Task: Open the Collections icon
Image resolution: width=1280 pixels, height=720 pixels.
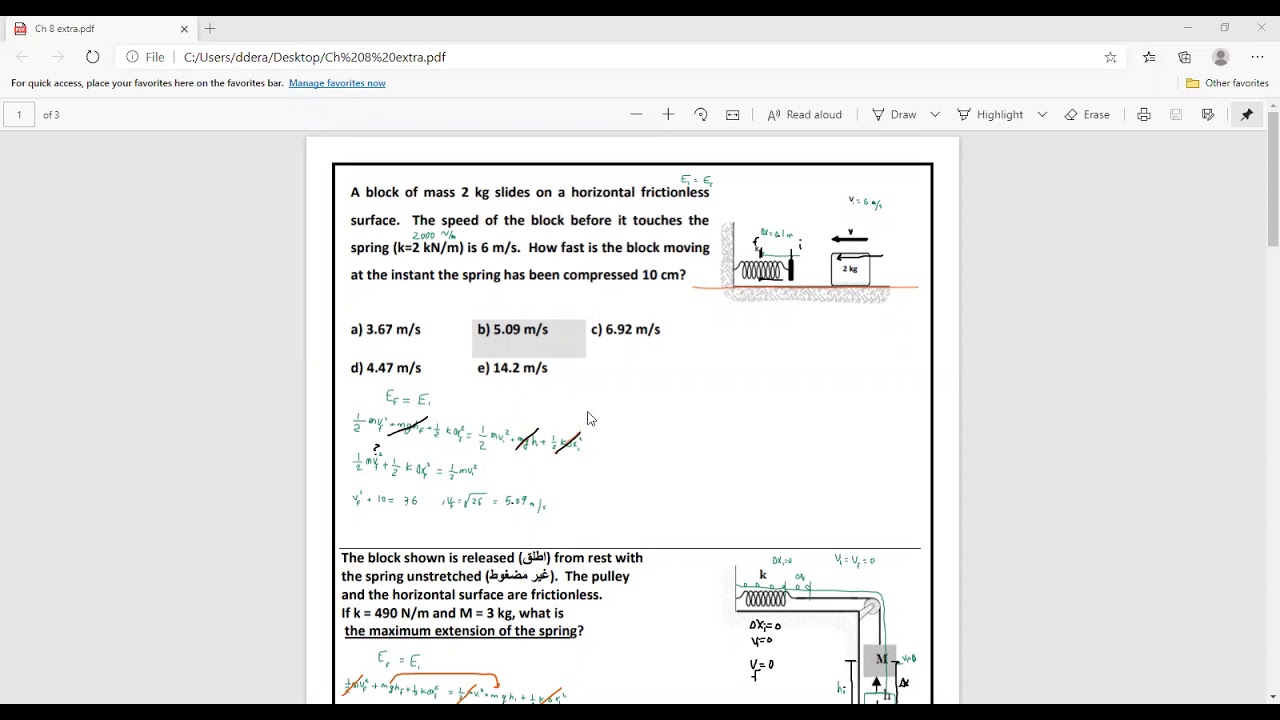Action: [1185, 57]
